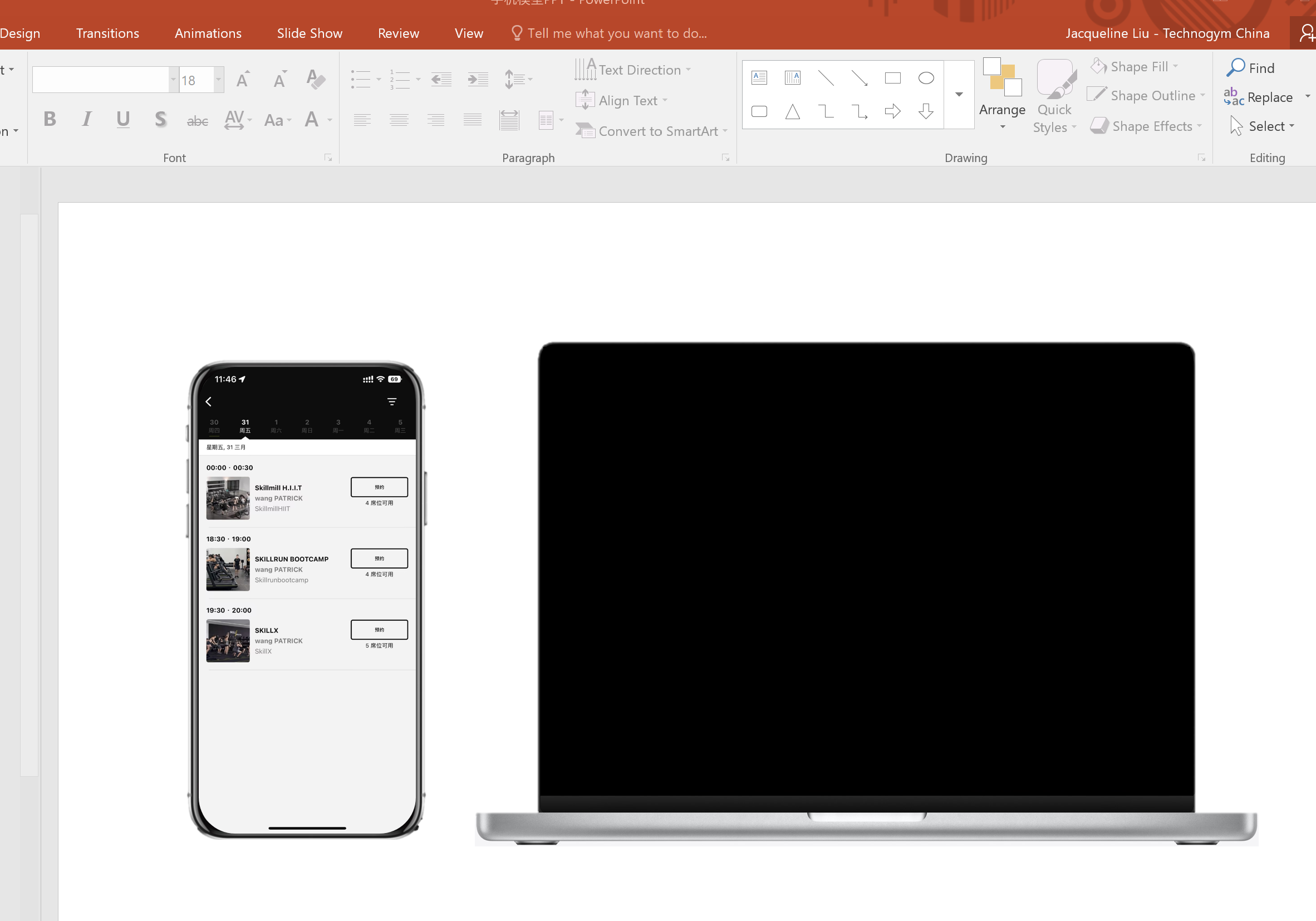
Task: Select the Isosceles Triangle shape
Action: click(792, 111)
